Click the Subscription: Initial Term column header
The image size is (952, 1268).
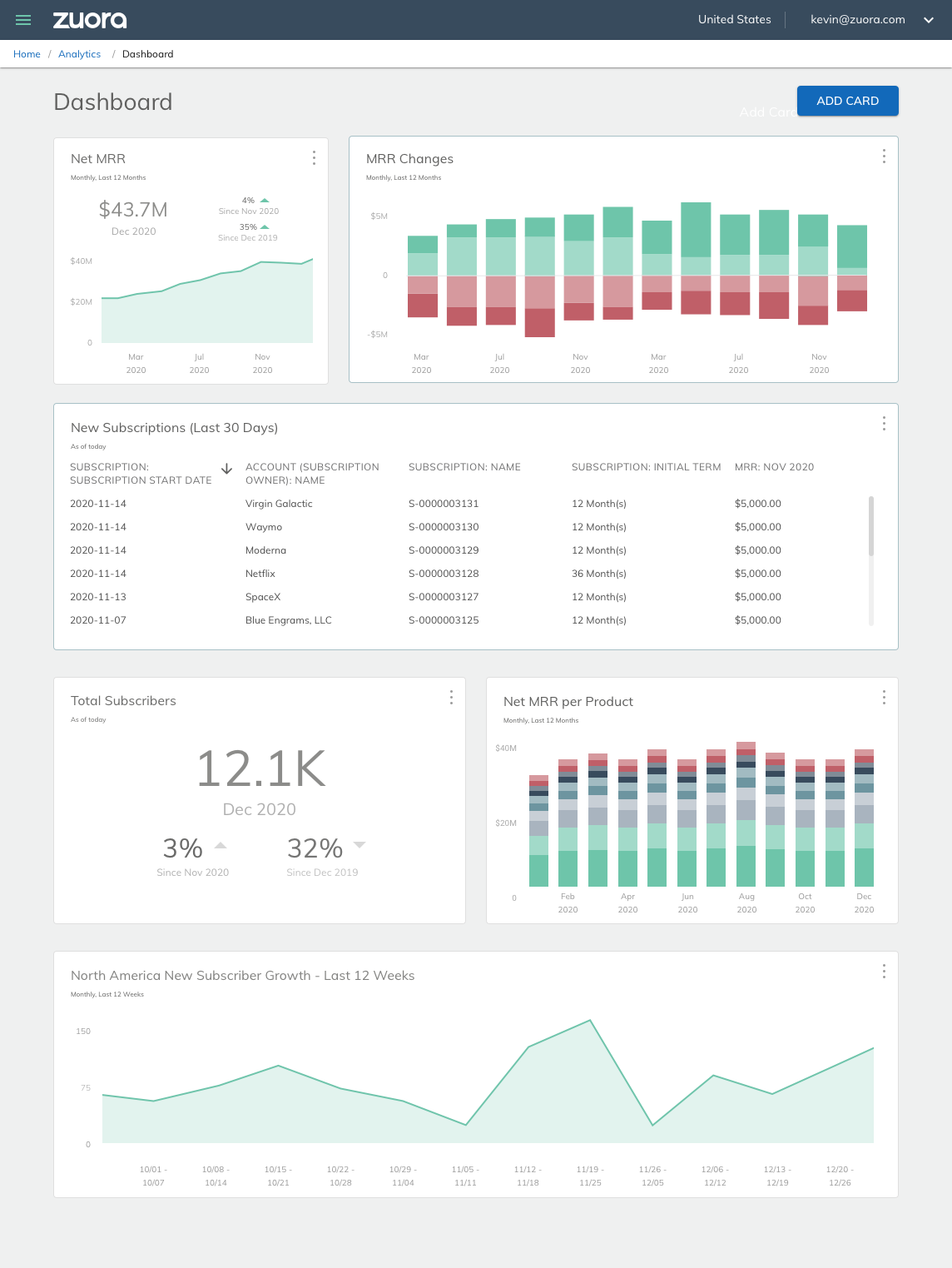pyautogui.click(x=646, y=467)
